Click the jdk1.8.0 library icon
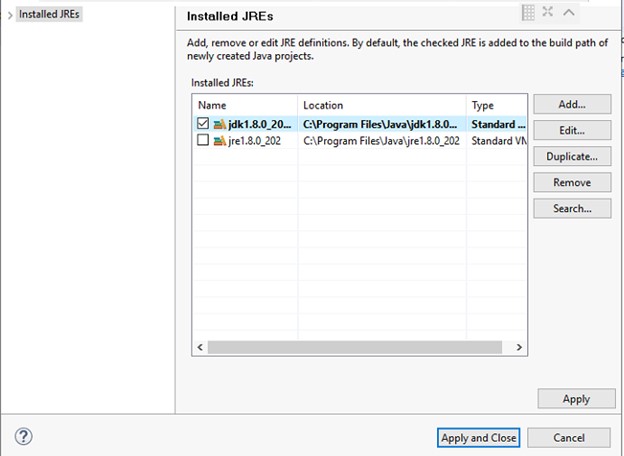 [220, 124]
